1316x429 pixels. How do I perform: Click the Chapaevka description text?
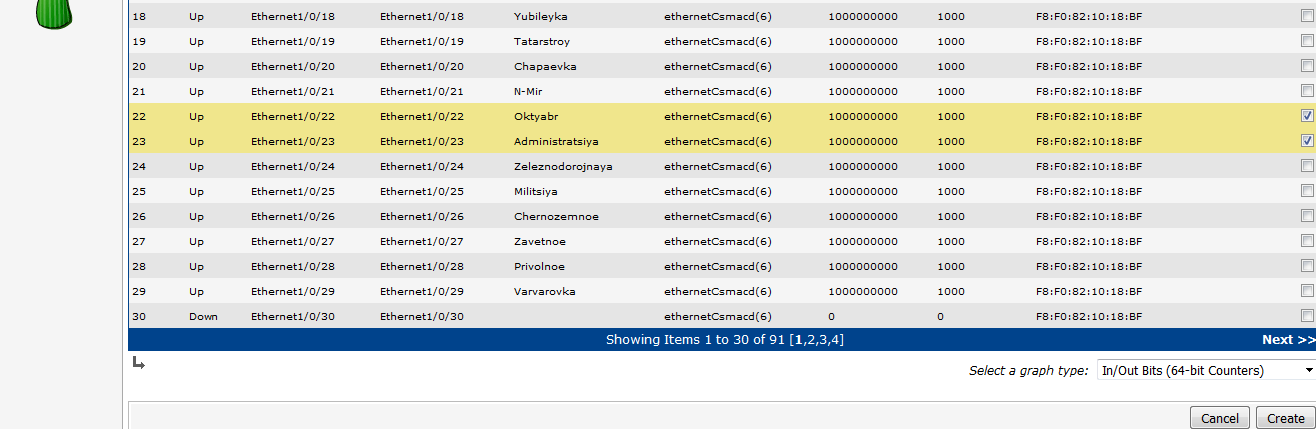tap(545, 66)
